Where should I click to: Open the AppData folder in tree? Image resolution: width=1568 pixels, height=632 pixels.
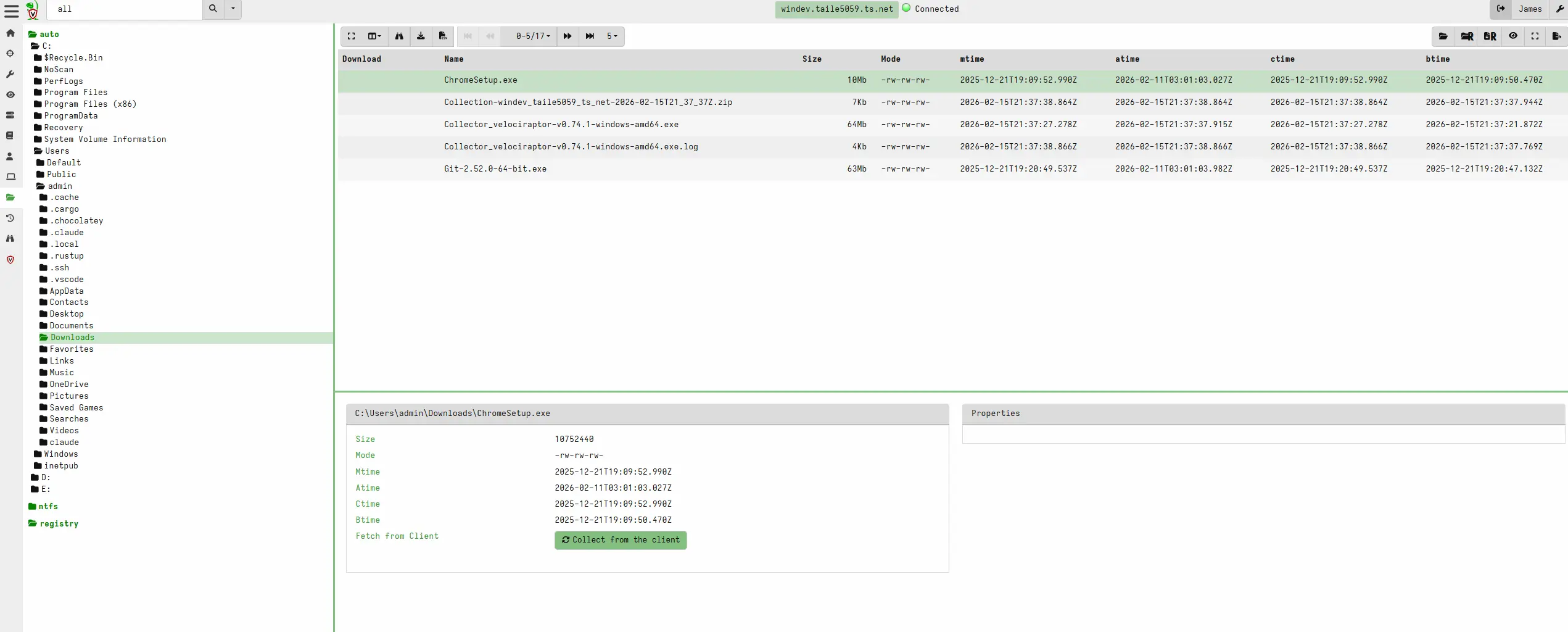[x=62, y=291]
